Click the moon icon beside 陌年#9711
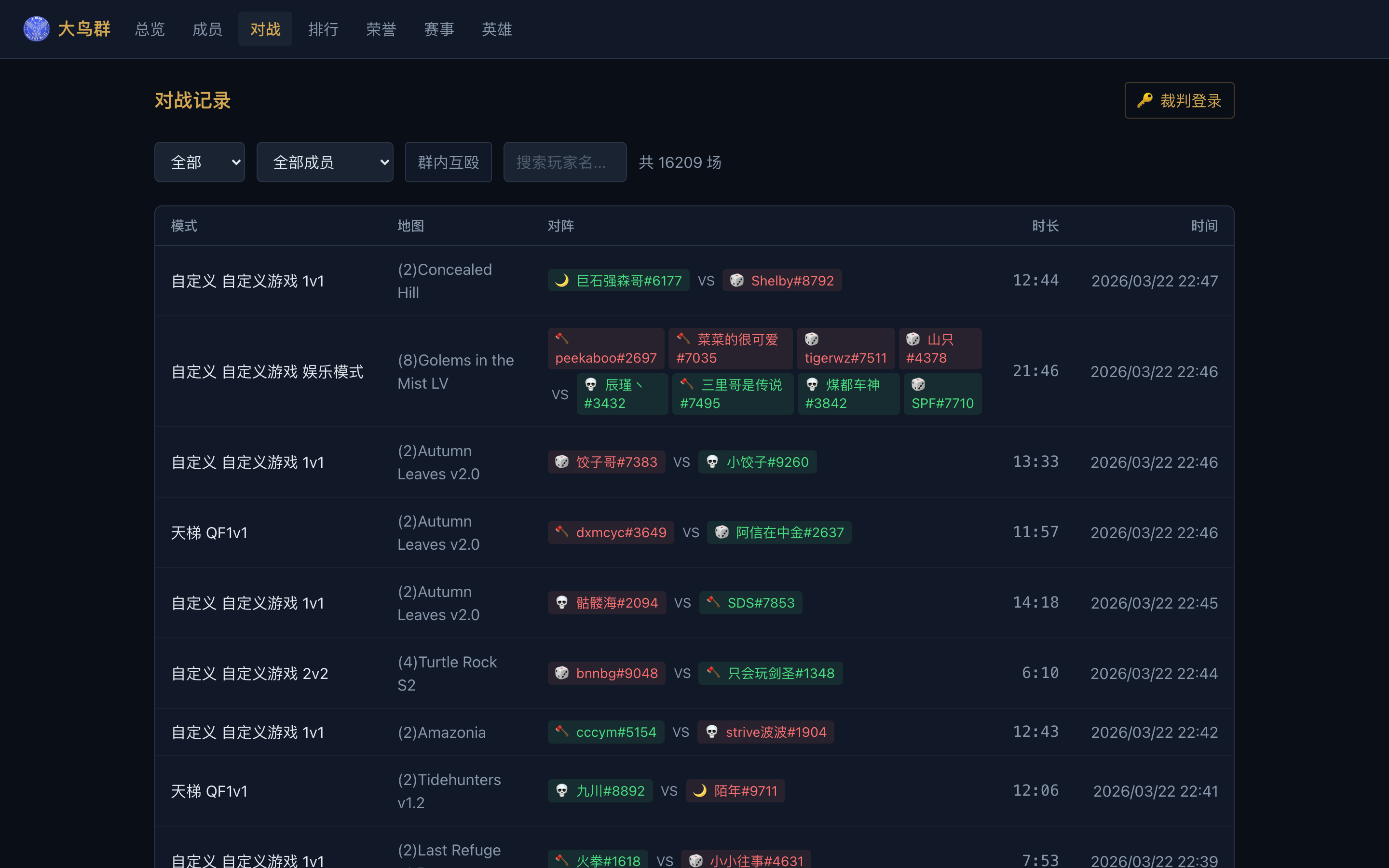Screen dimensions: 1389x868 [700, 790]
